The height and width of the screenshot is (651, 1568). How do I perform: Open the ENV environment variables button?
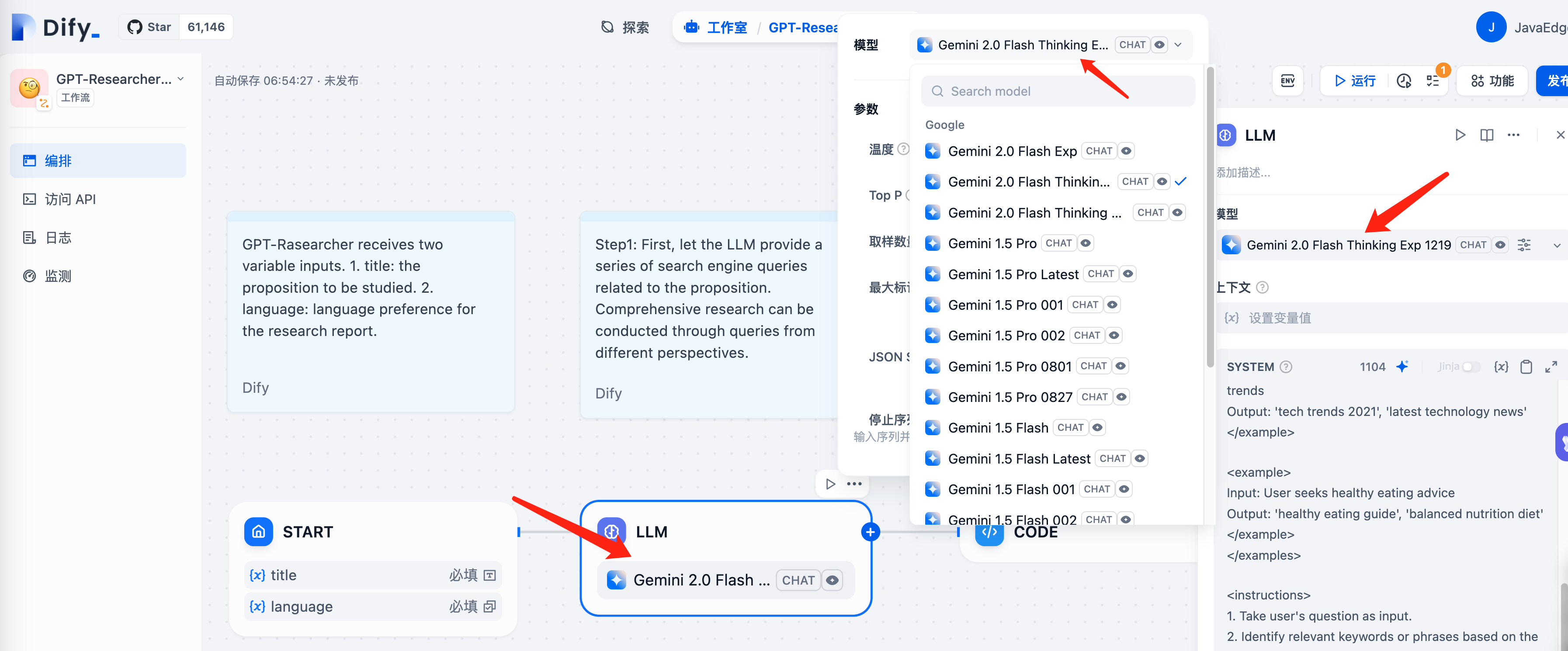(x=1287, y=81)
